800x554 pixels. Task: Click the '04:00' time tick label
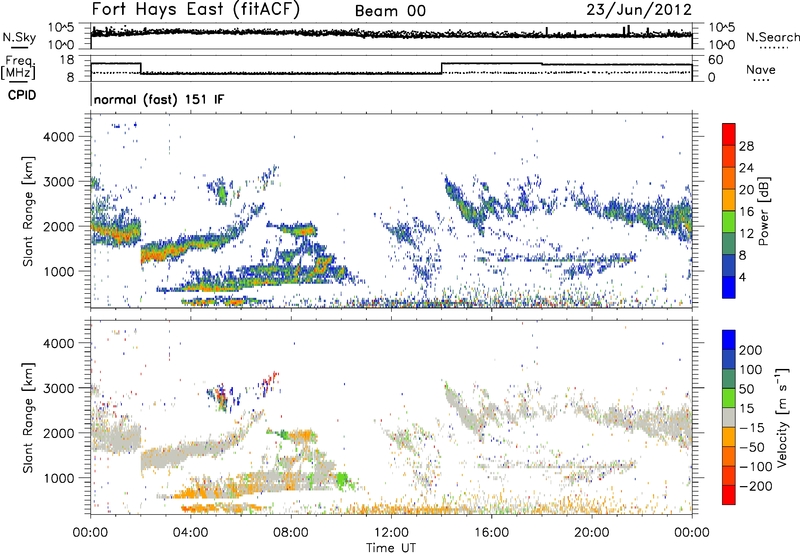(x=191, y=533)
